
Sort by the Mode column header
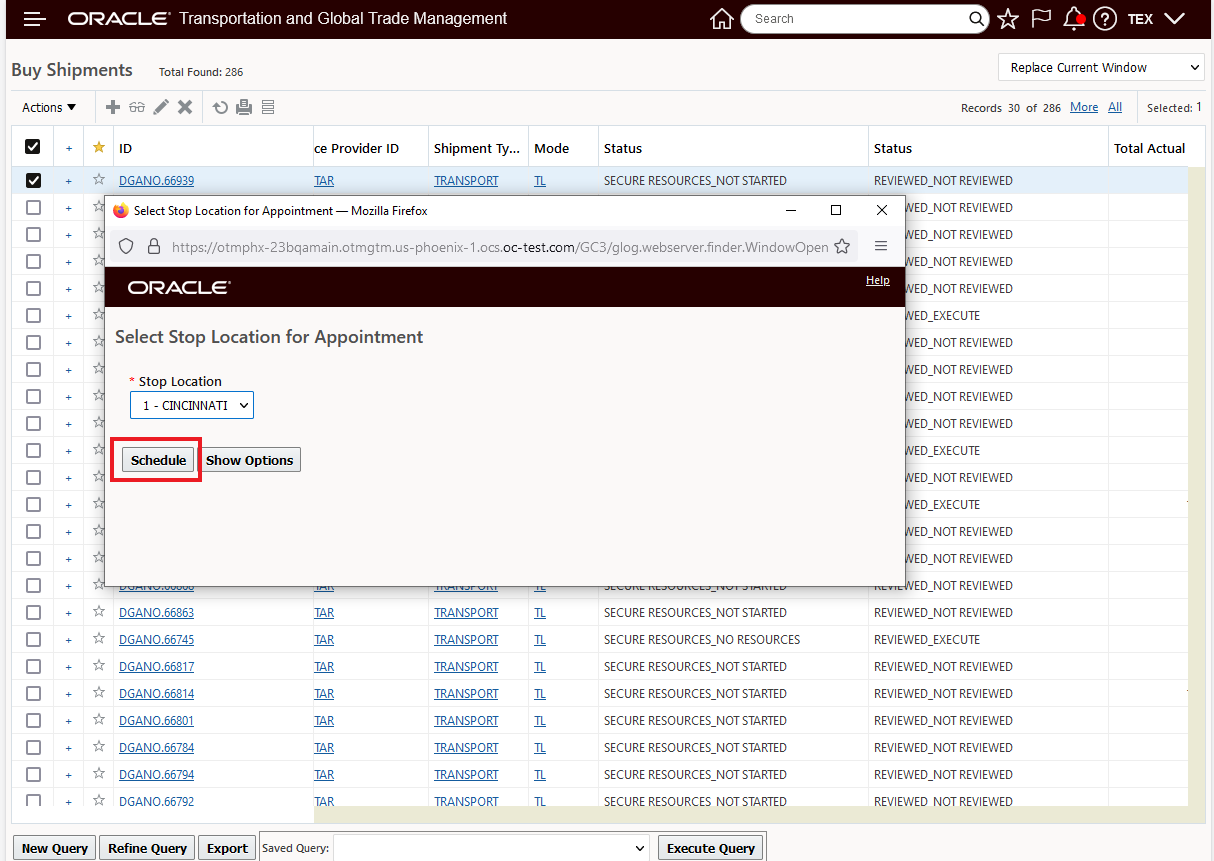coord(551,148)
